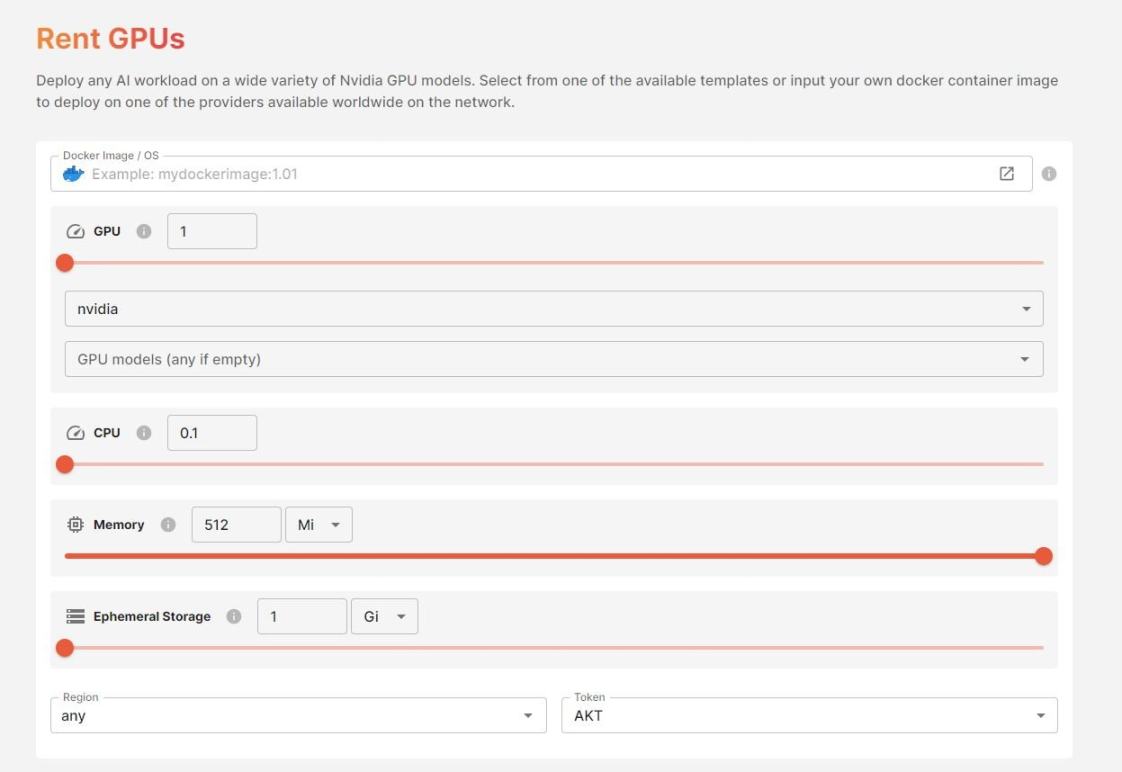The image size is (1122, 772).
Task: Open the Memory unit Mi dropdown
Action: click(319, 525)
